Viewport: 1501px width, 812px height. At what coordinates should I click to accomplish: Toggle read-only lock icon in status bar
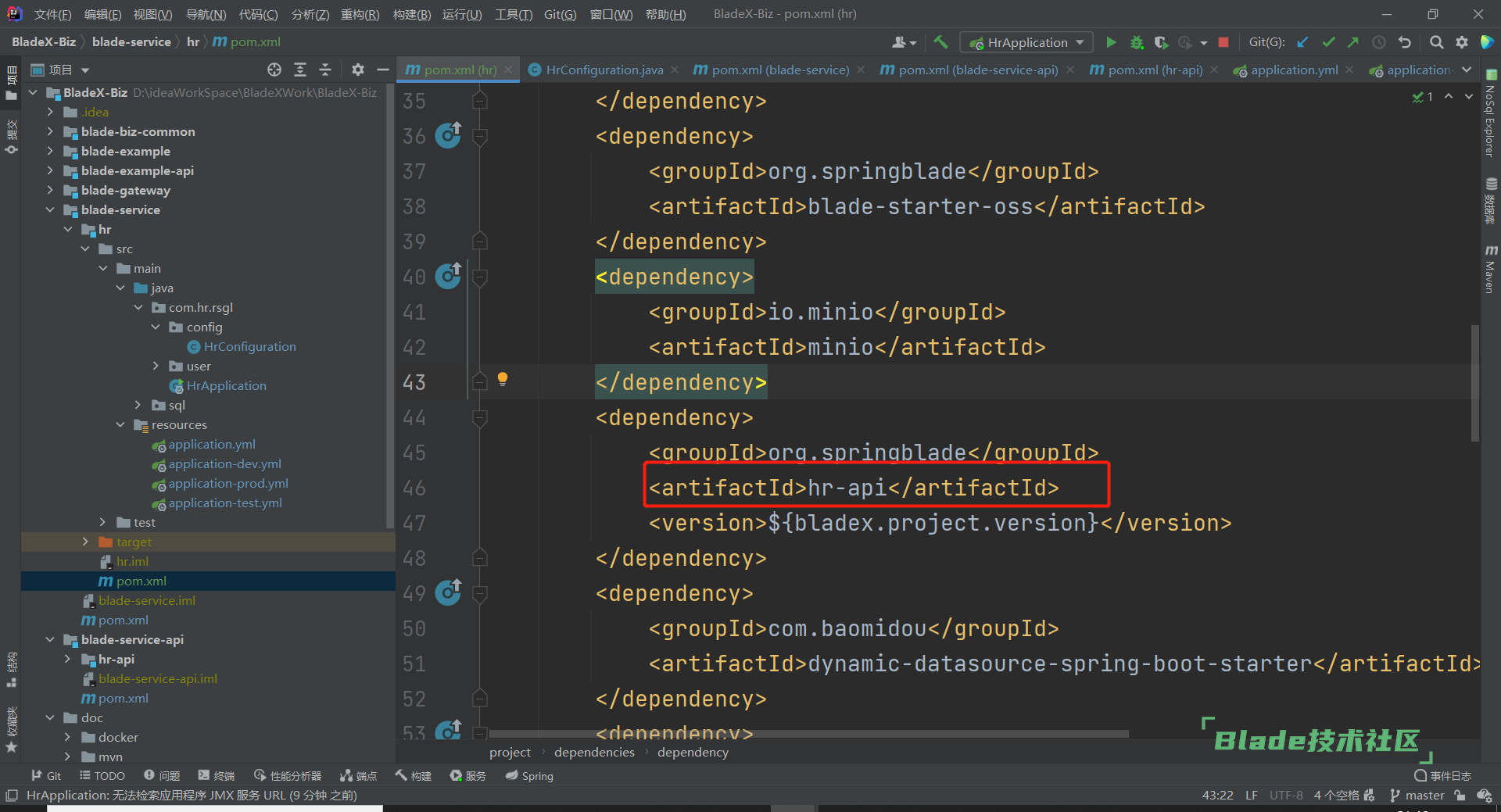(x=1460, y=795)
